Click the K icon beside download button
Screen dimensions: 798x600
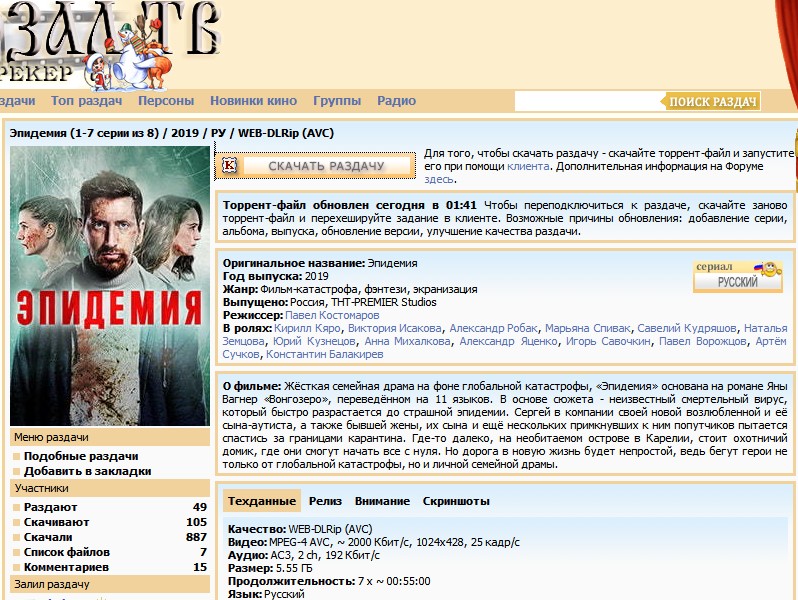[x=229, y=165]
